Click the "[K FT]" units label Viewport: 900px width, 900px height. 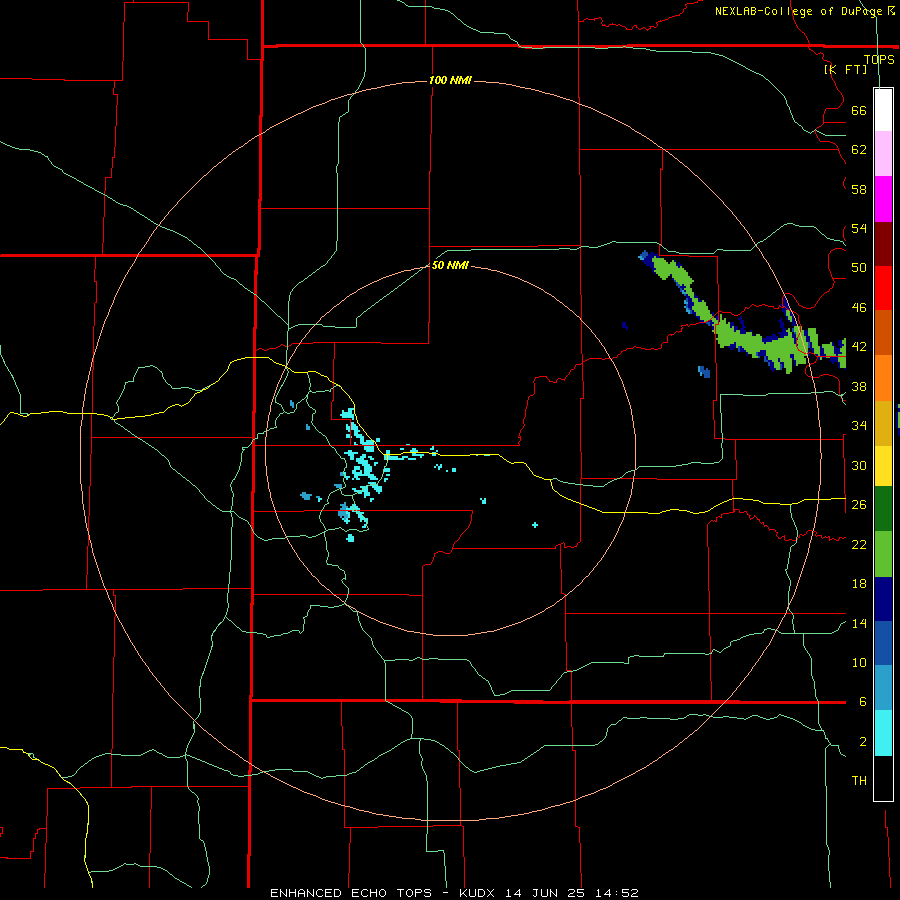846,69
